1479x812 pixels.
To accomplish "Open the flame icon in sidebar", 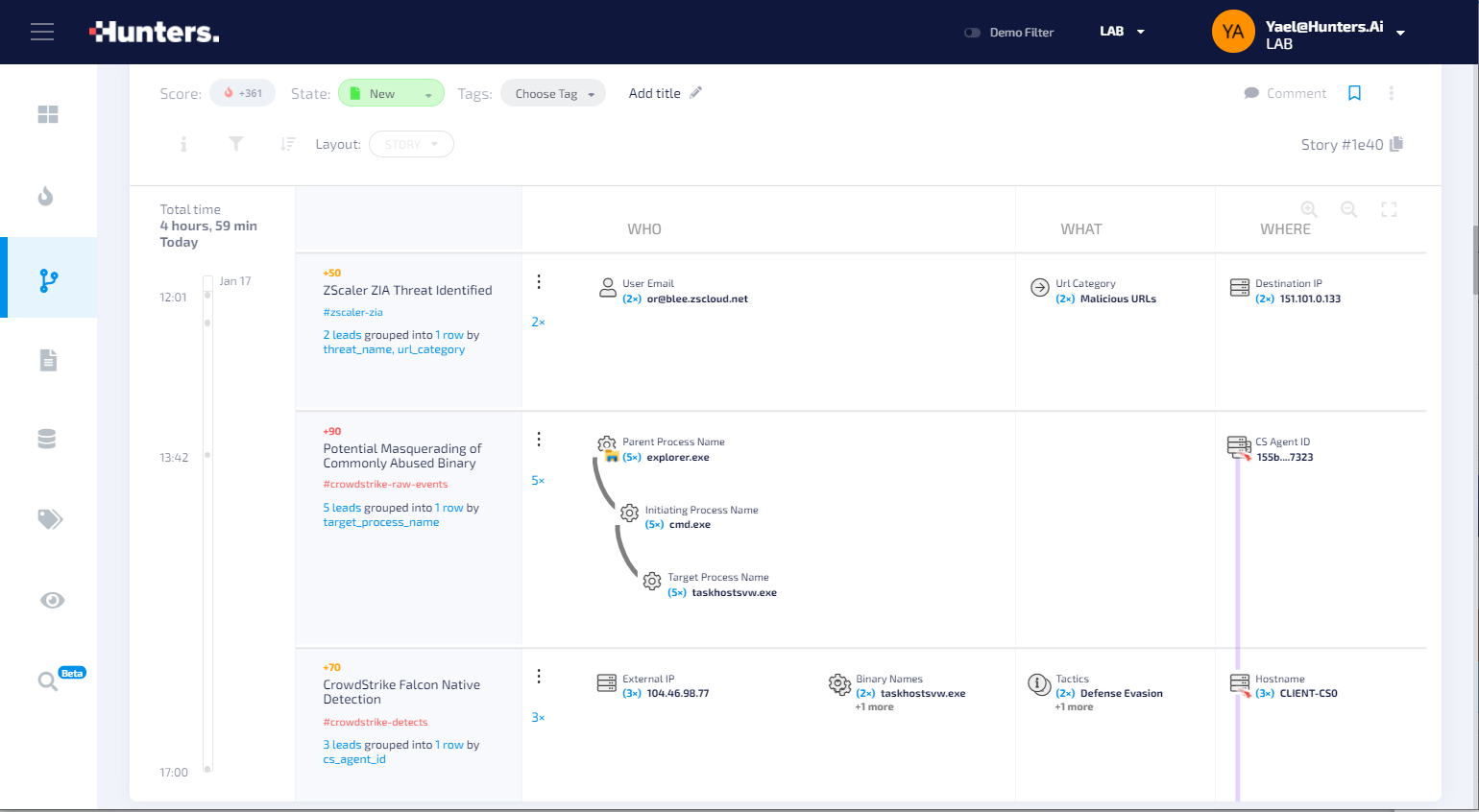I will pyautogui.click(x=46, y=197).
